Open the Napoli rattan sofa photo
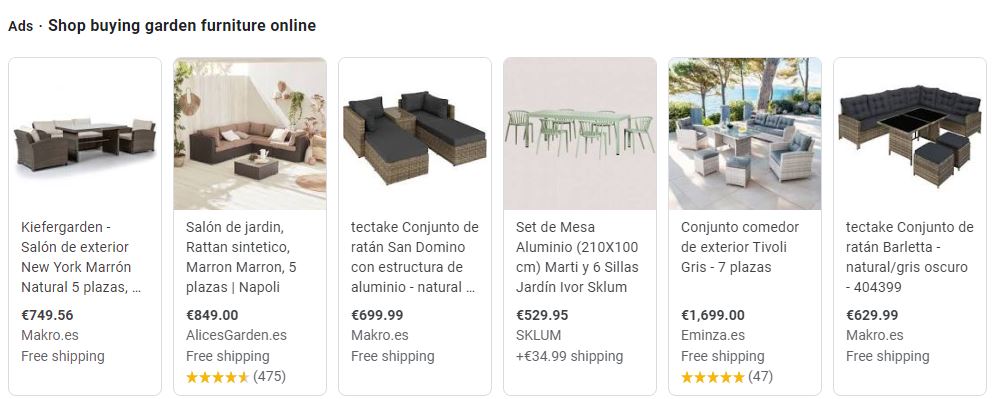This screenshot has width=993, height=399. (250, 134)
